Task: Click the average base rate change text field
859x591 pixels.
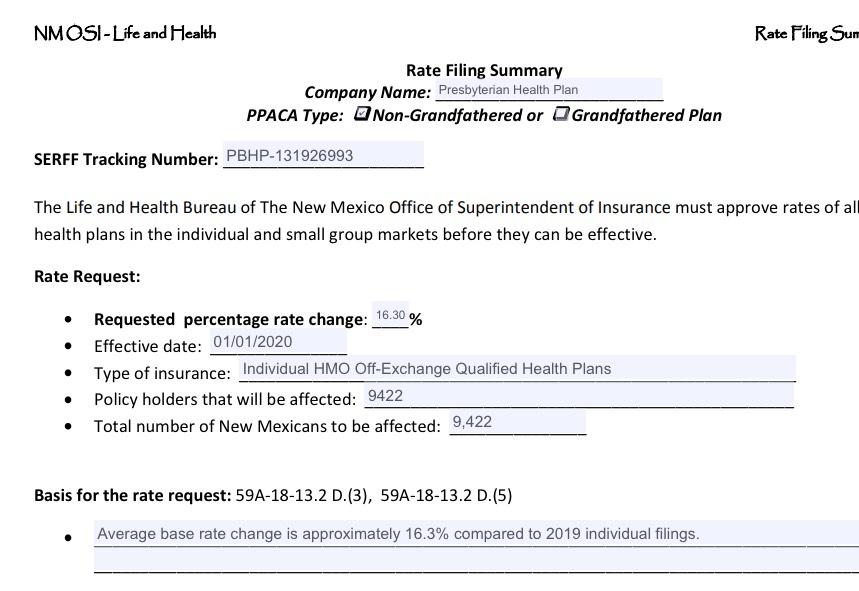Action: coord(476,534)
